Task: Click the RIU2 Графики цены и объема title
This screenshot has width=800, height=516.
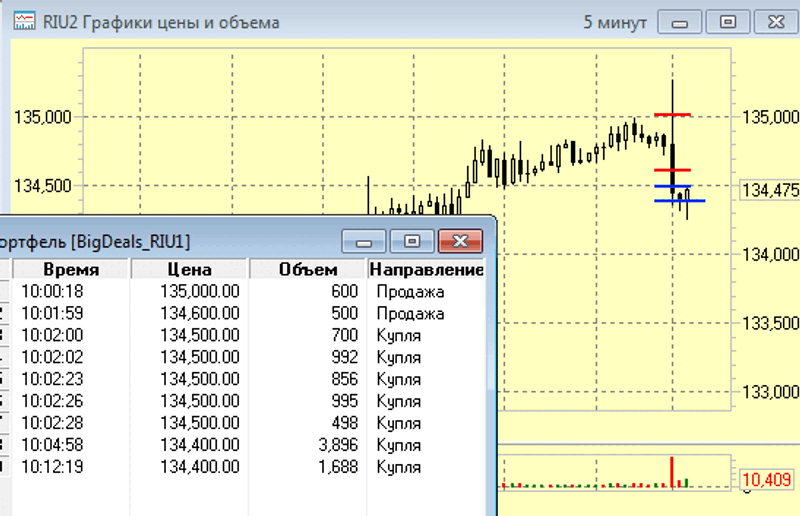Action: (161, 22)
